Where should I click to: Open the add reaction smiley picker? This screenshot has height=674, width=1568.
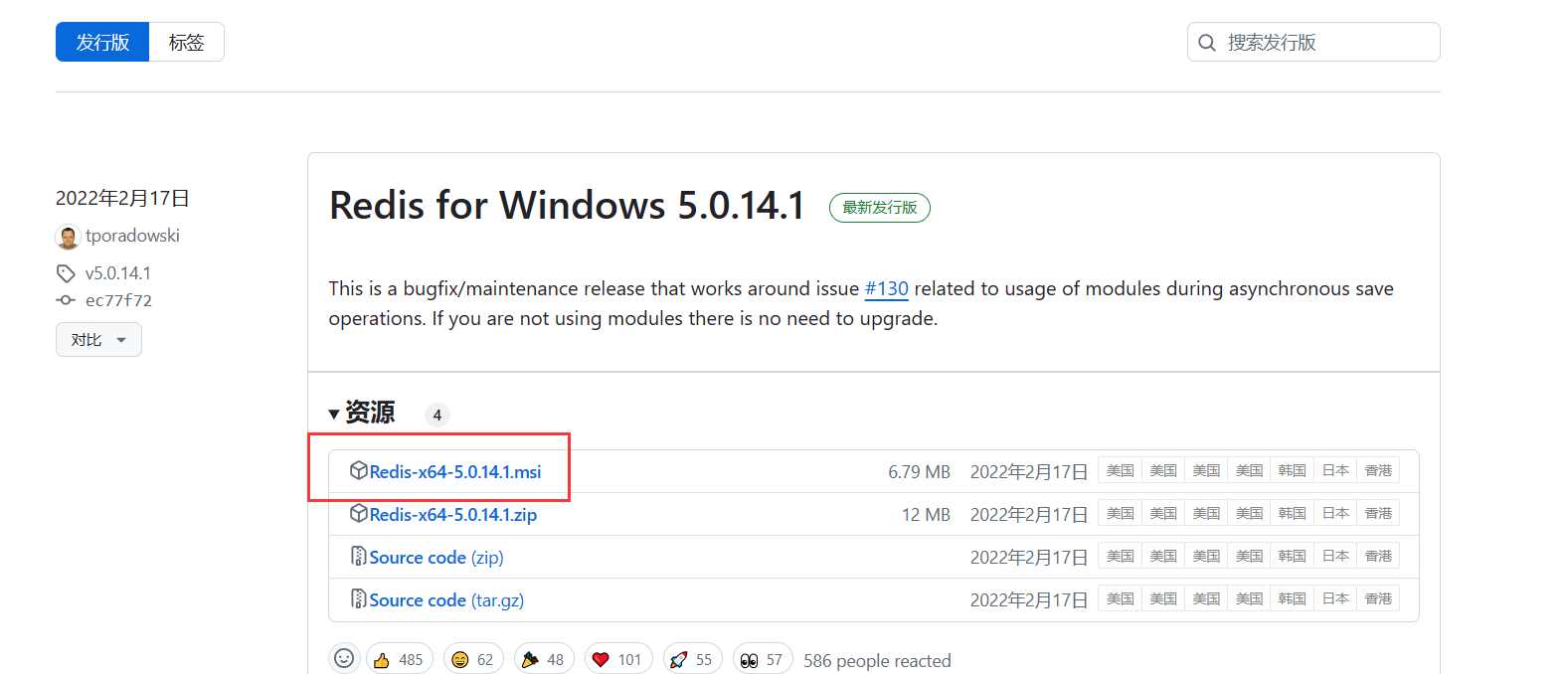pyautogui.click(x=344, y=658)
